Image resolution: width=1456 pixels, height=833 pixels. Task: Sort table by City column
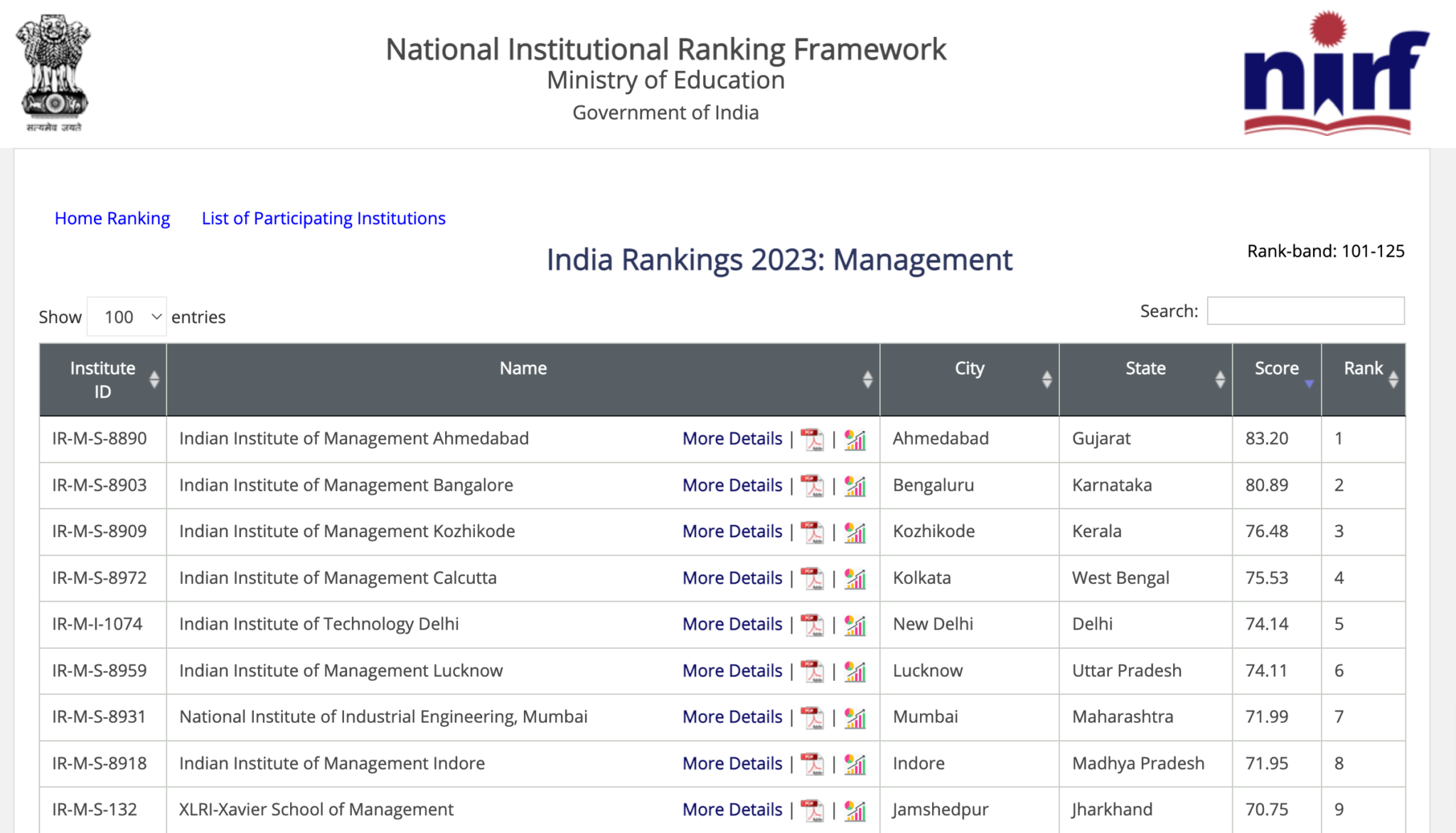point(969,379)
